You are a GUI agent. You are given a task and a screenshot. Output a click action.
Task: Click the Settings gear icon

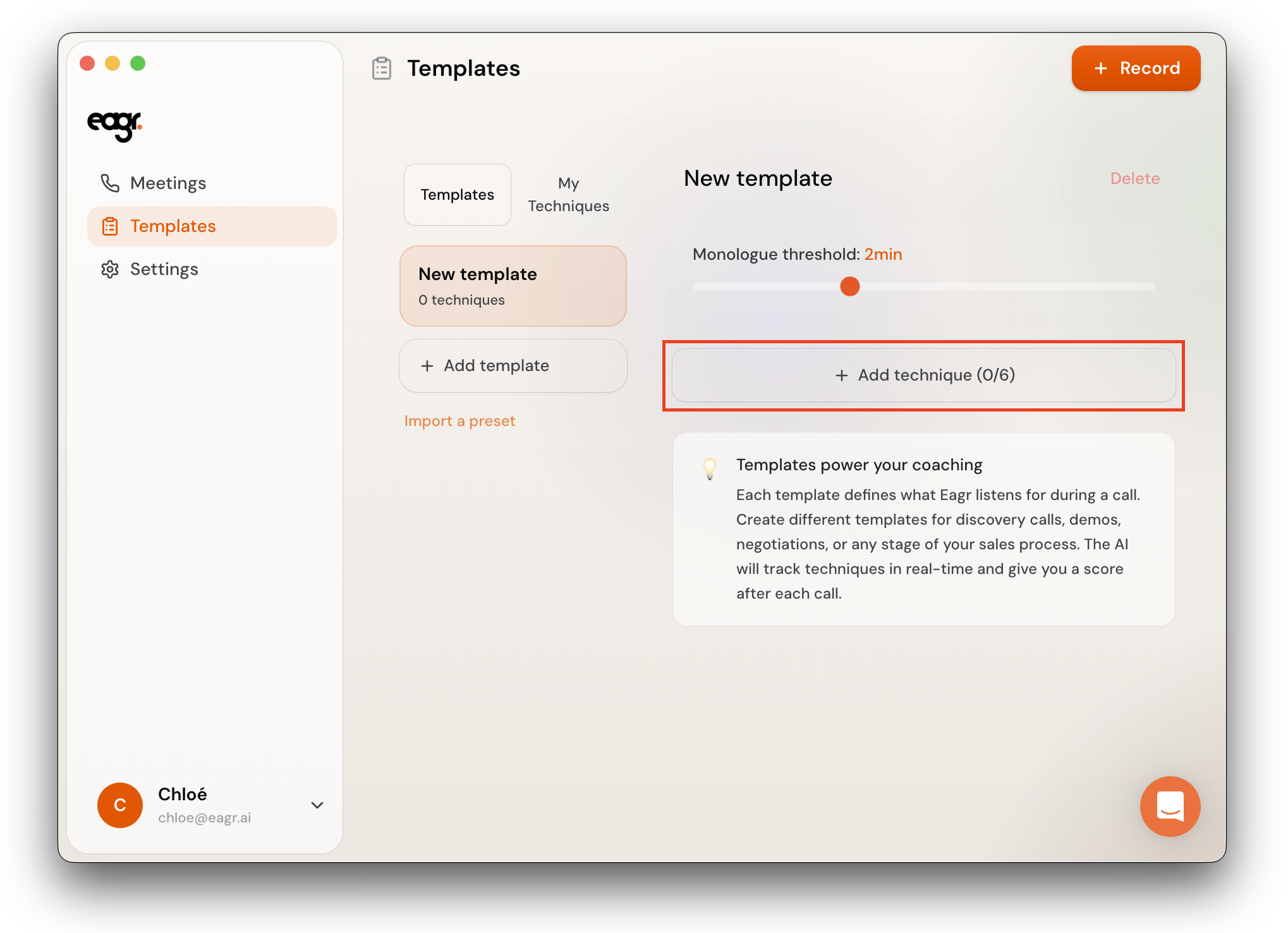coord(110,269)
